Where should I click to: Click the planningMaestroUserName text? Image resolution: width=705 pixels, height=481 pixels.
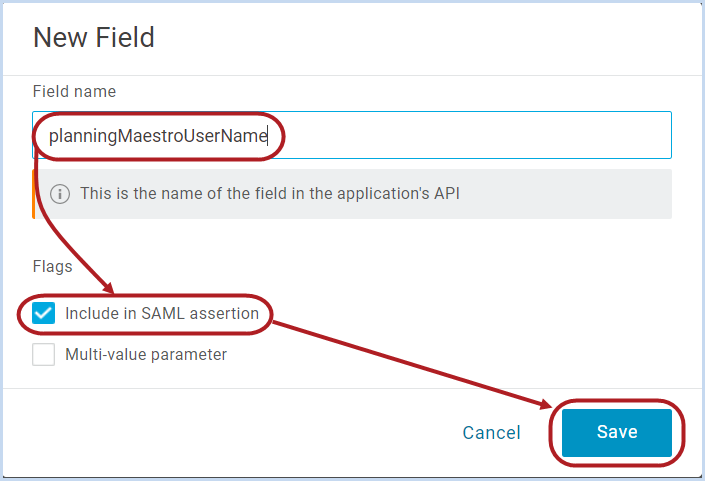pyautogui.click(x=158, y=136)
